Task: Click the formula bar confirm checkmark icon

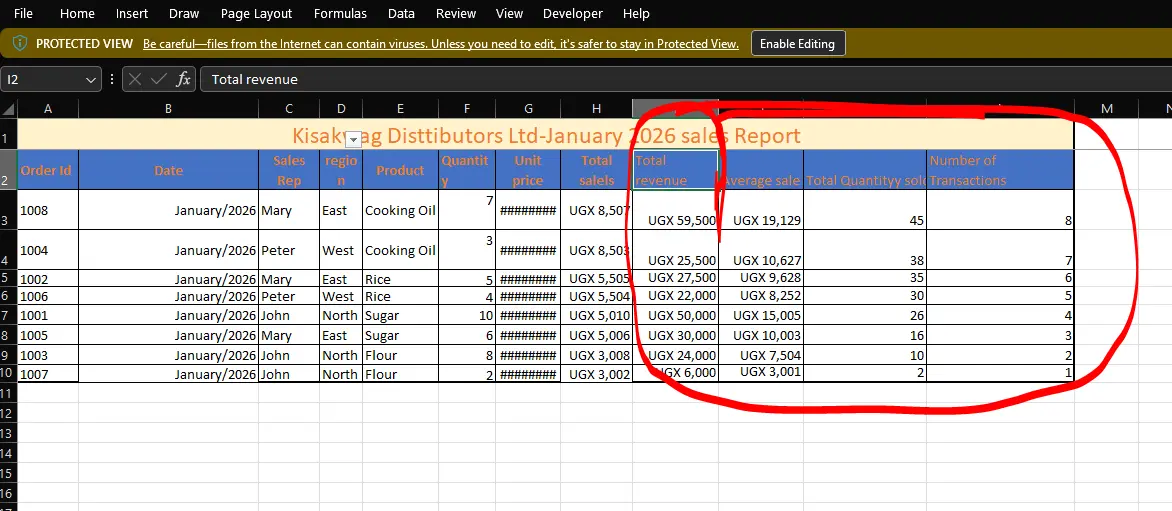Action: point(158,79)
